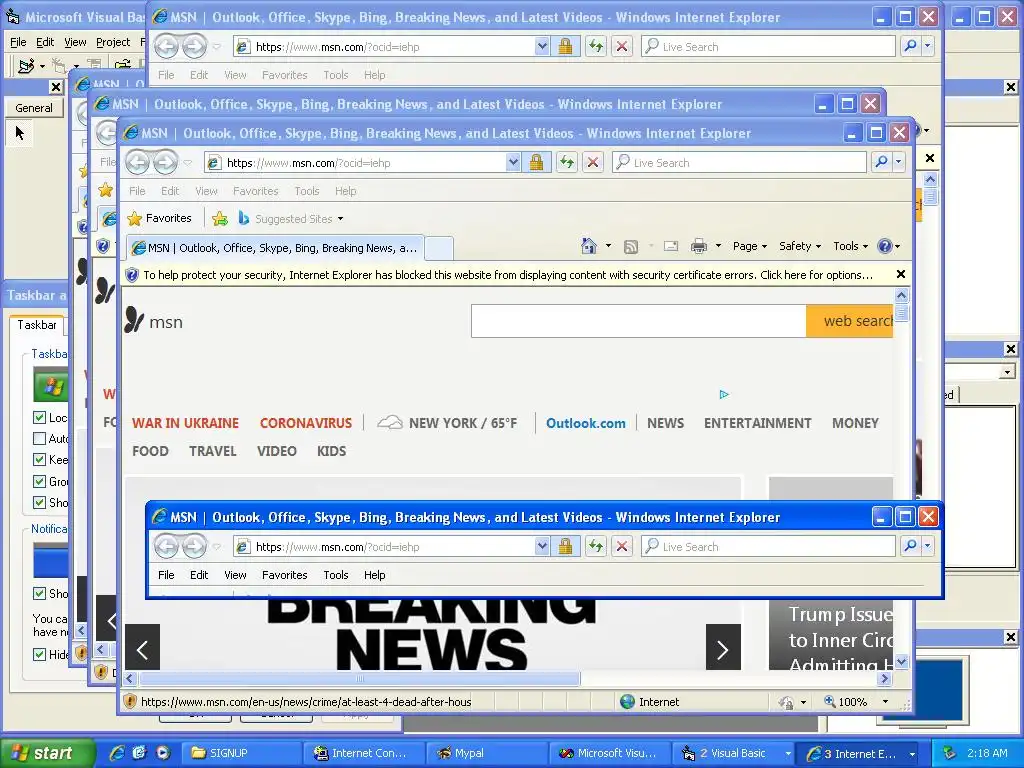This screenshot has width=1024, height=768.
Task: Click Live Search box in lower IE window
Action: coord(768,546)
